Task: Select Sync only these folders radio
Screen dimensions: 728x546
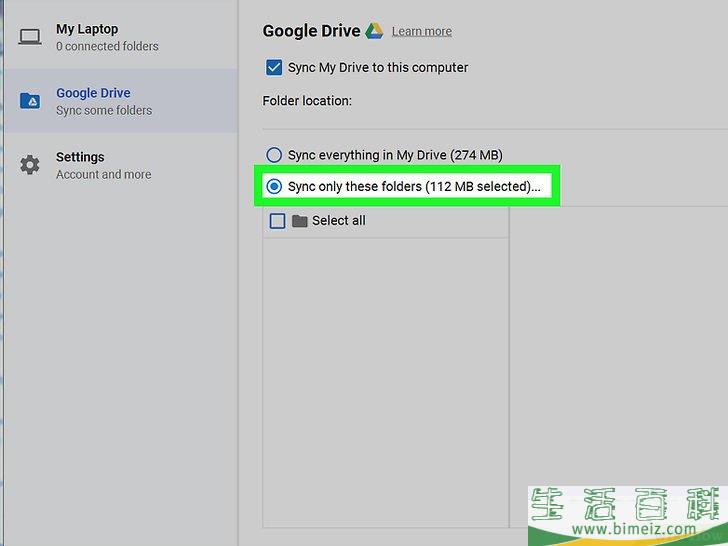Action: click(x=274, y=186)
